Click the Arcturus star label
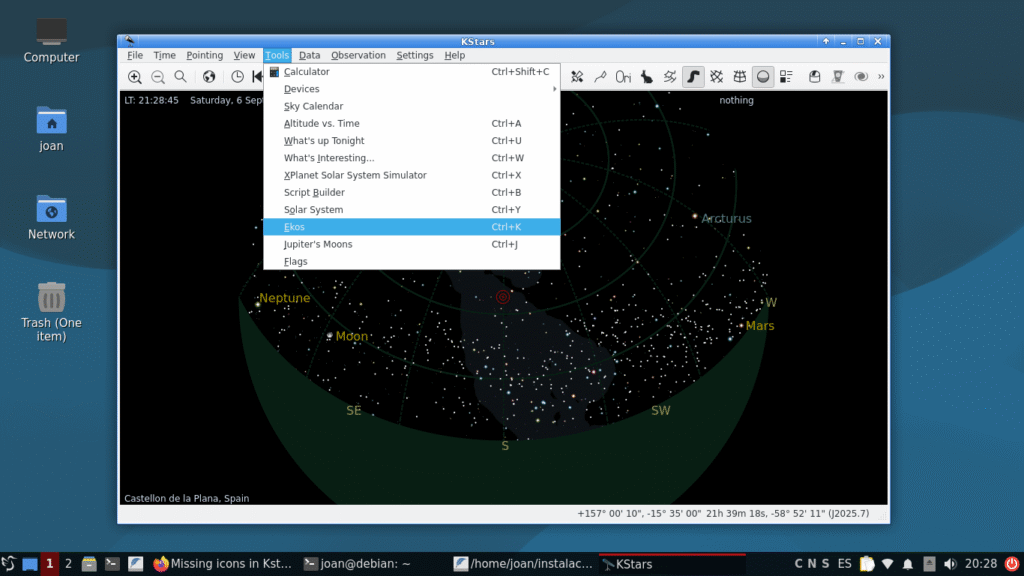Screen dimensions: 1024x576 click(x=726, y=219)
